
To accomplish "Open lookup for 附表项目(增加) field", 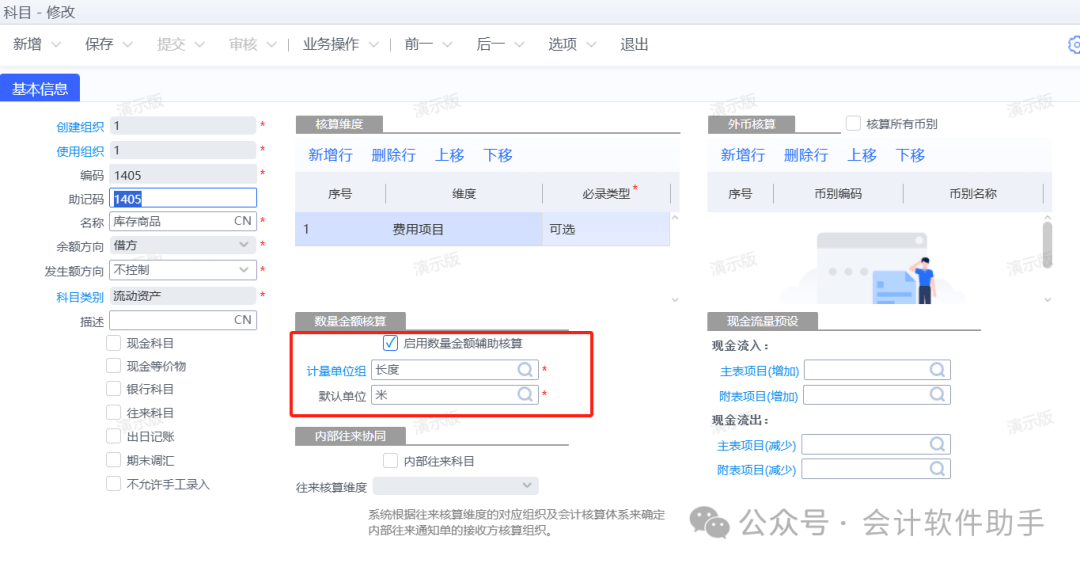I will [937, 396].
